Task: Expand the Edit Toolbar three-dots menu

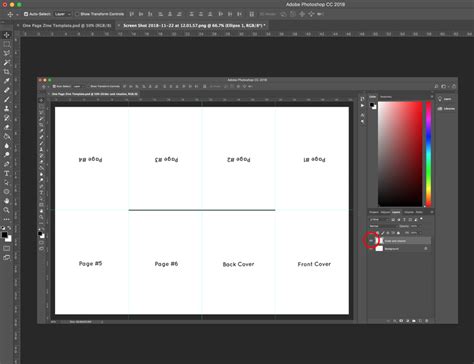Action: (6, 219)
